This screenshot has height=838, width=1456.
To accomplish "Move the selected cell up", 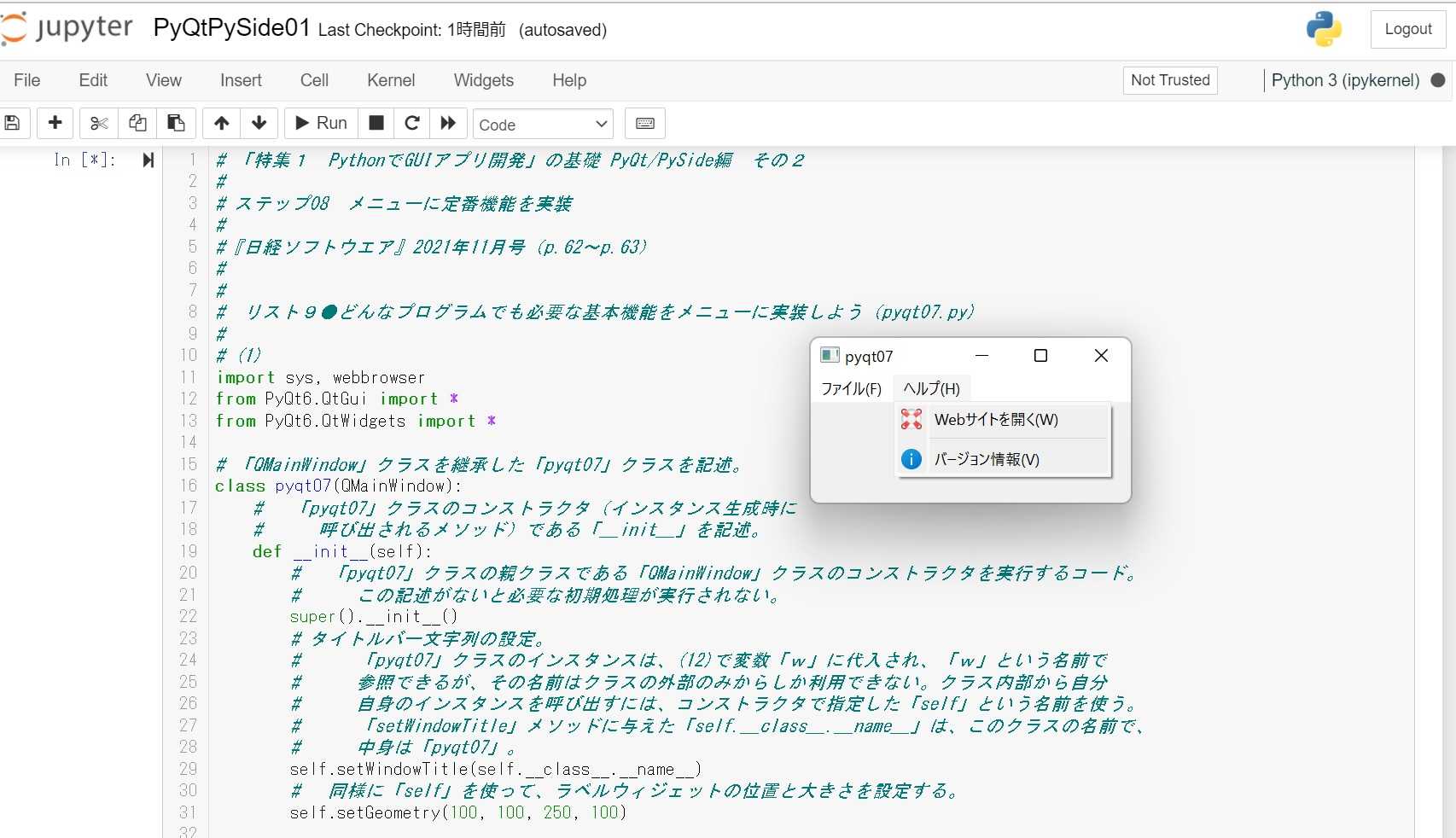I will tap(221, 123).
